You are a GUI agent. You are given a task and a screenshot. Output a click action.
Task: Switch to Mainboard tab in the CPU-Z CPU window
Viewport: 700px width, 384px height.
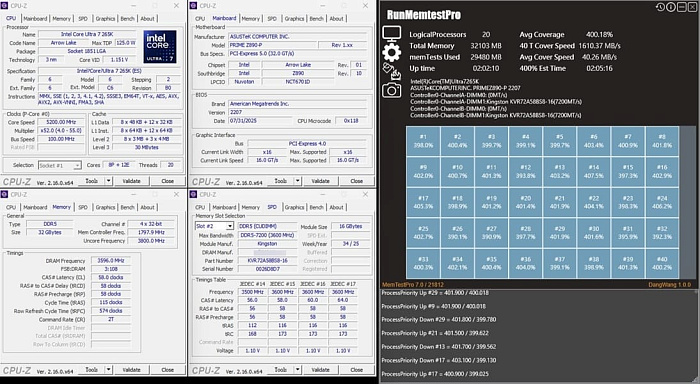point(35,19)
